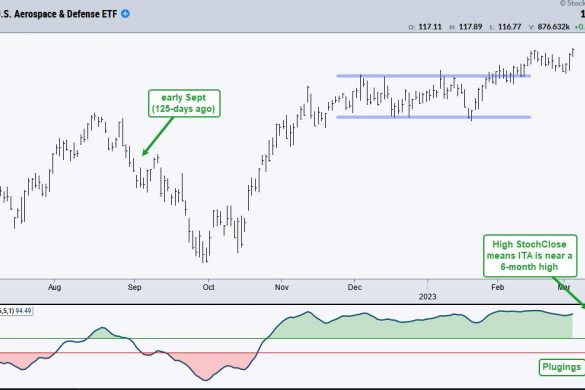Click the 94.49 indicator value label
585x390 pixels.
(x=24, y=311)
